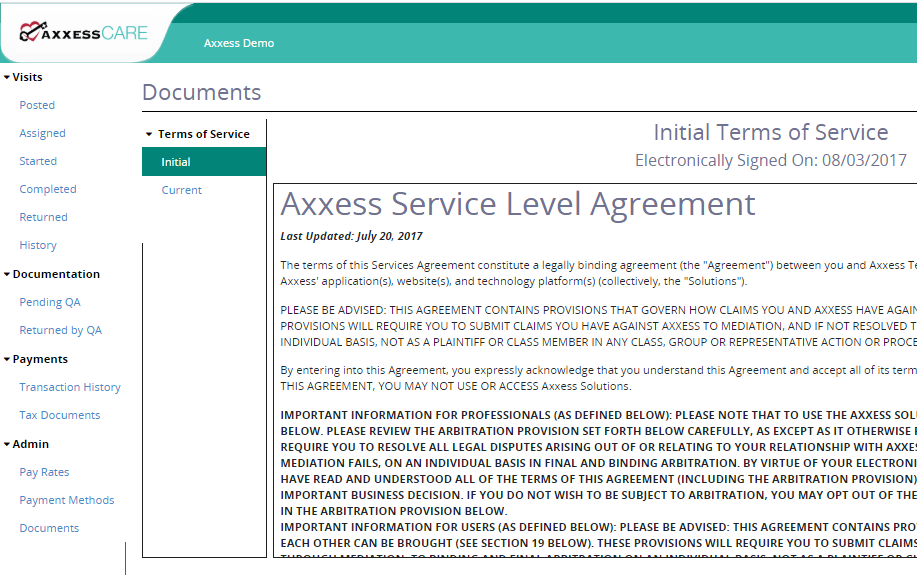Select the Initial terms tab

coord(204,162)
